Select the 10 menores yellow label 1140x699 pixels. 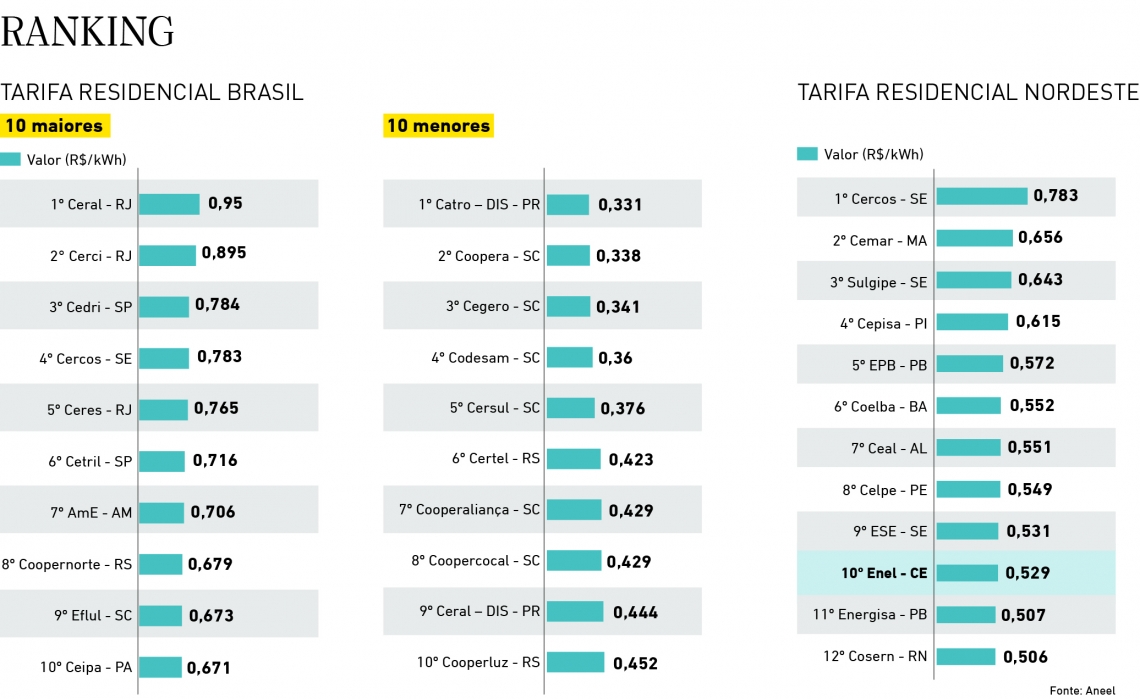(438, 126)
